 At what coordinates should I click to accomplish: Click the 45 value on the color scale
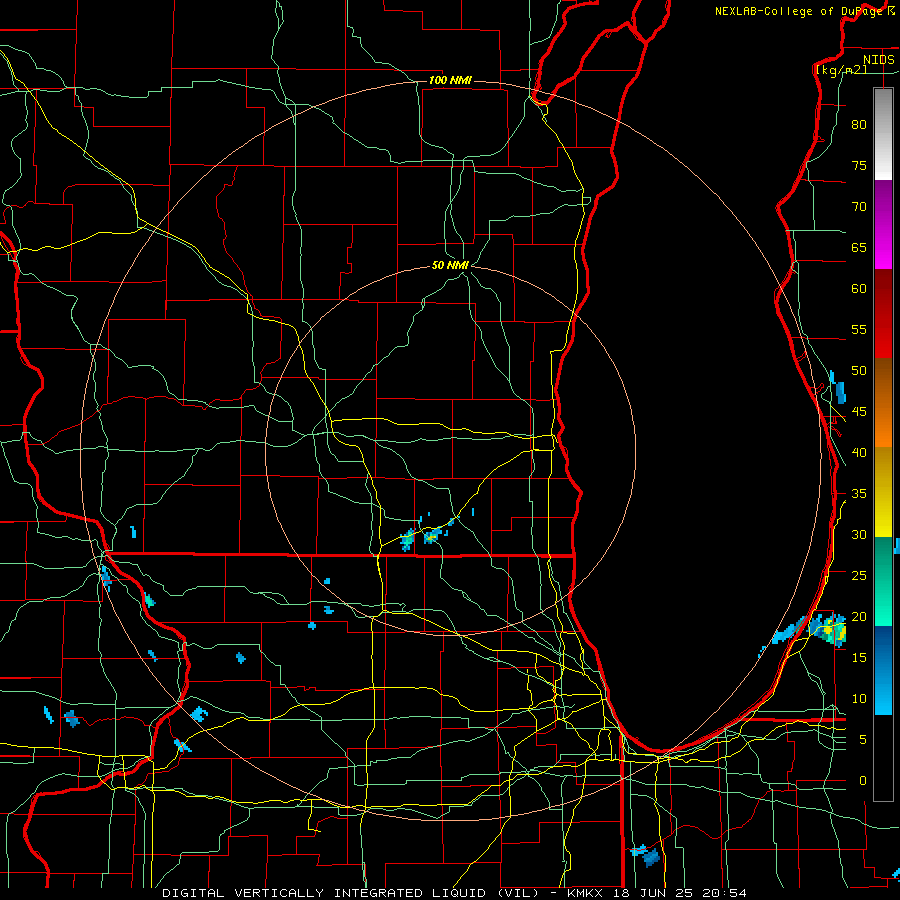click(859, 412)
